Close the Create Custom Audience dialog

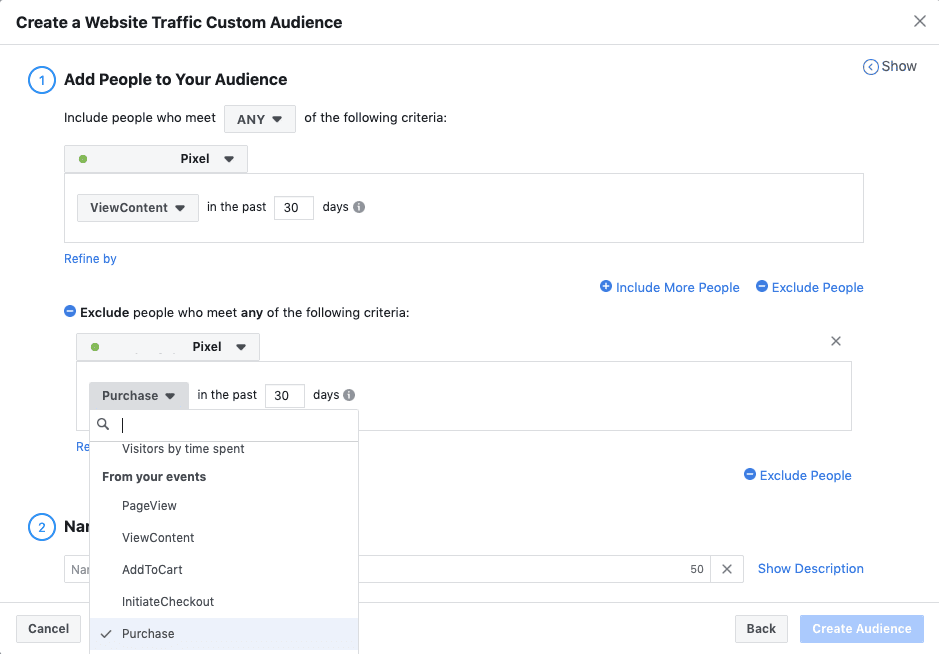point(919,21)
